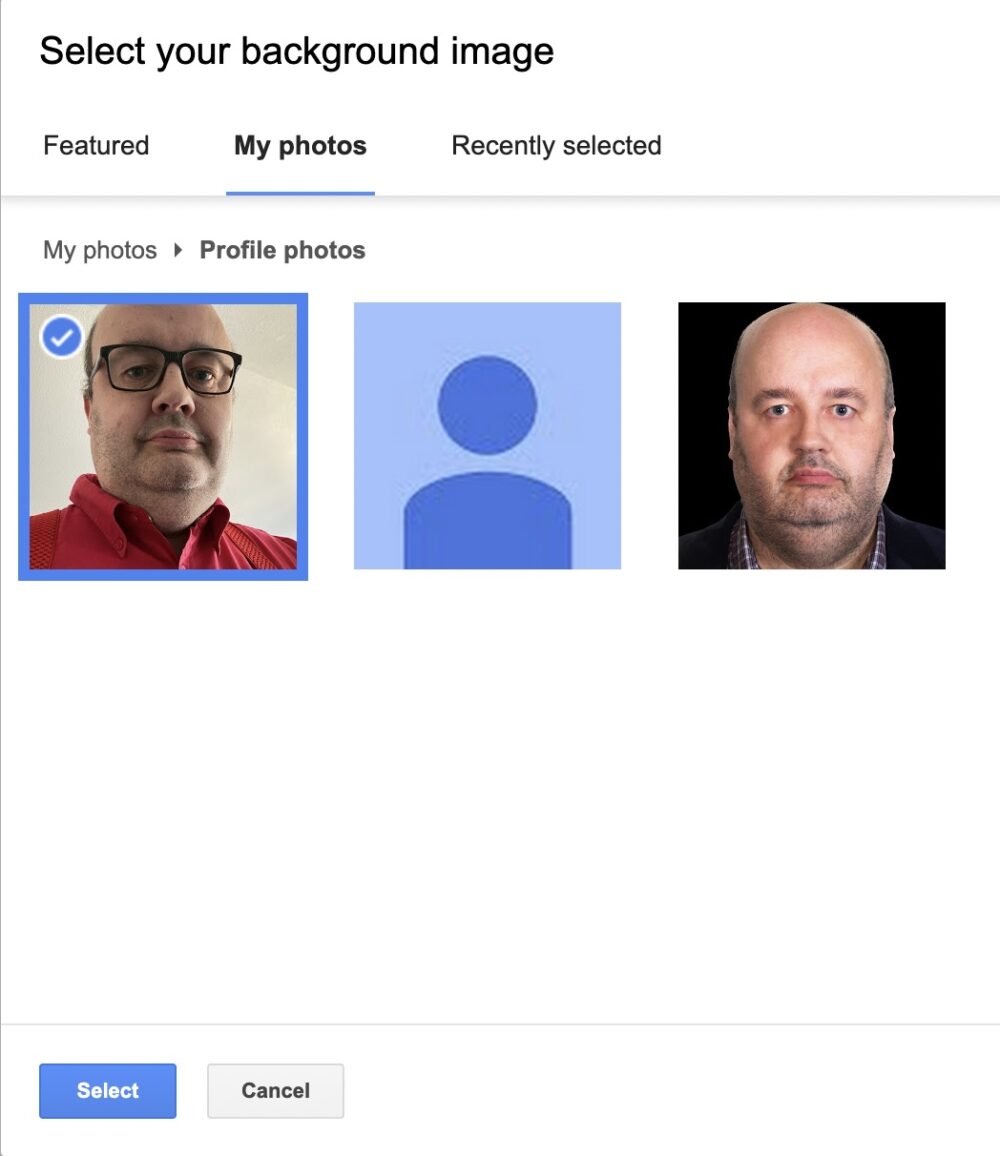
Task: Click the blue underline beneath My photos tab
Action: (x=300, y=193)
